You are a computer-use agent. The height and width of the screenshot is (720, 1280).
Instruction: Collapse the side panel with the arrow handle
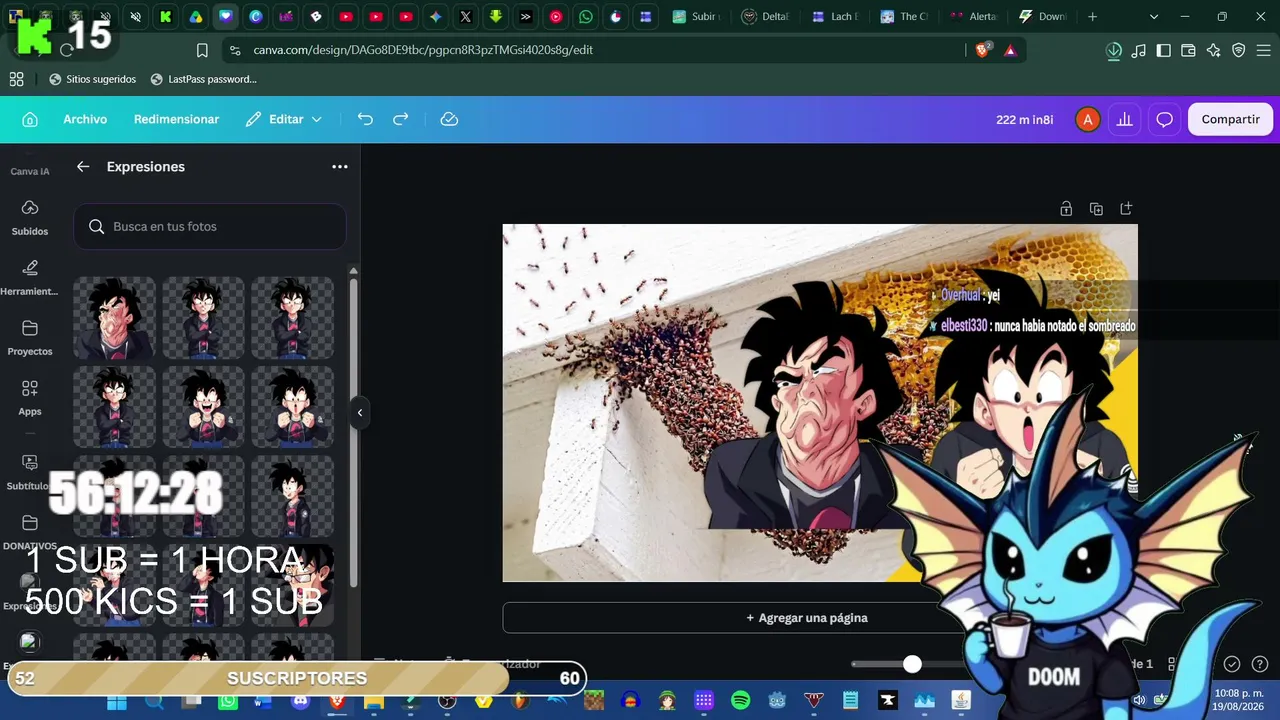coord(360,413)
